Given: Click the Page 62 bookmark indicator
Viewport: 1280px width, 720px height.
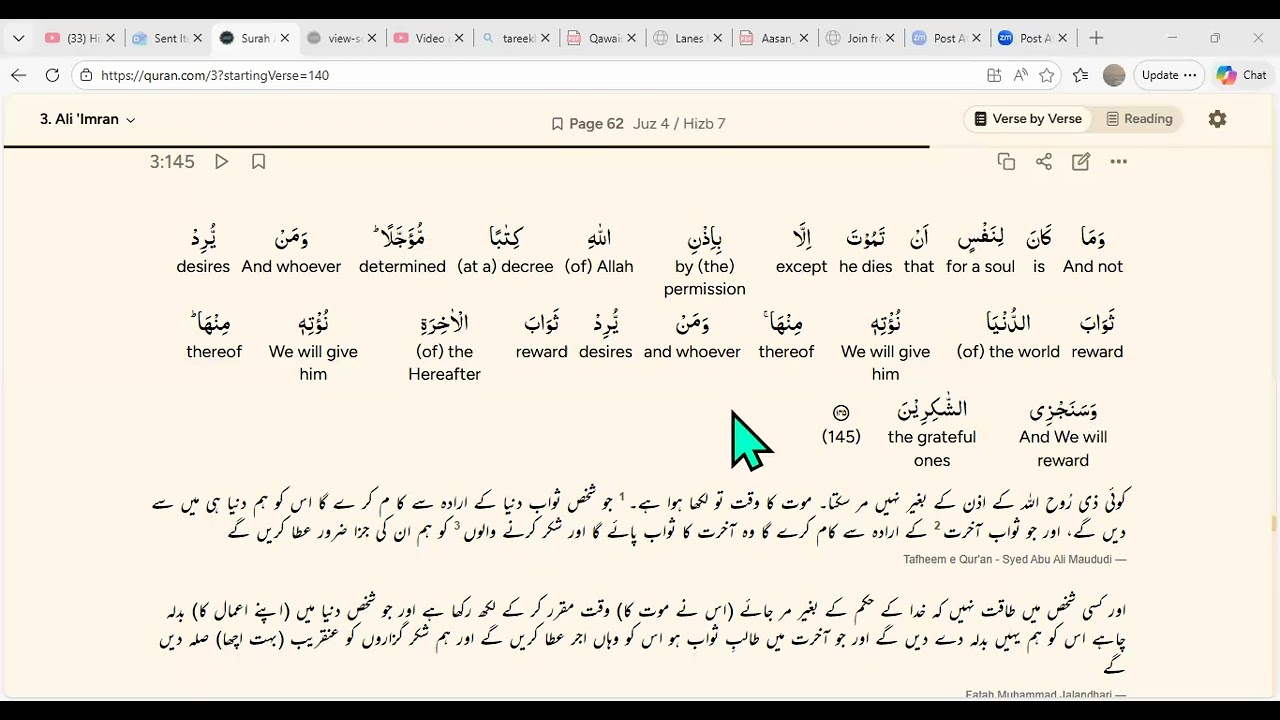Looking at the screenshot, I should (x=587, y=123).
